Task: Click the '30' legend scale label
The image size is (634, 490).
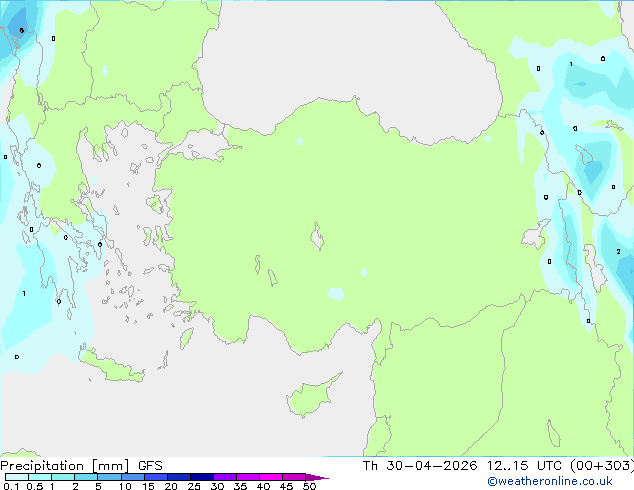Action: tap(217, 486)
